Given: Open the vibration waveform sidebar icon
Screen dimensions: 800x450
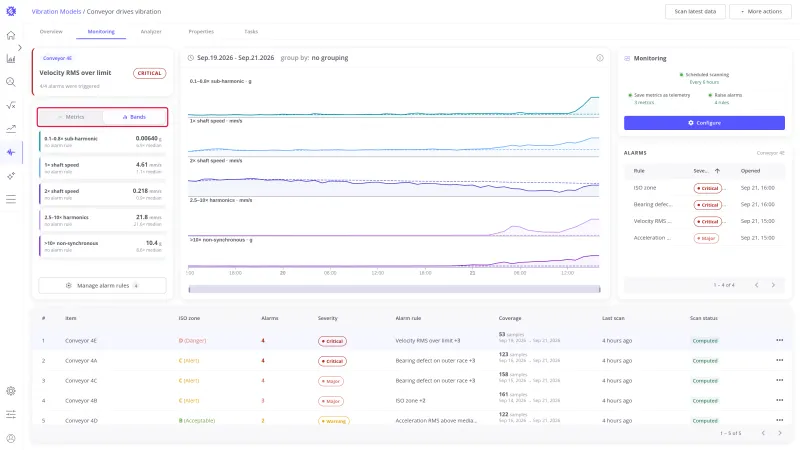Looking at the screenshot, I should pos(11,152).
